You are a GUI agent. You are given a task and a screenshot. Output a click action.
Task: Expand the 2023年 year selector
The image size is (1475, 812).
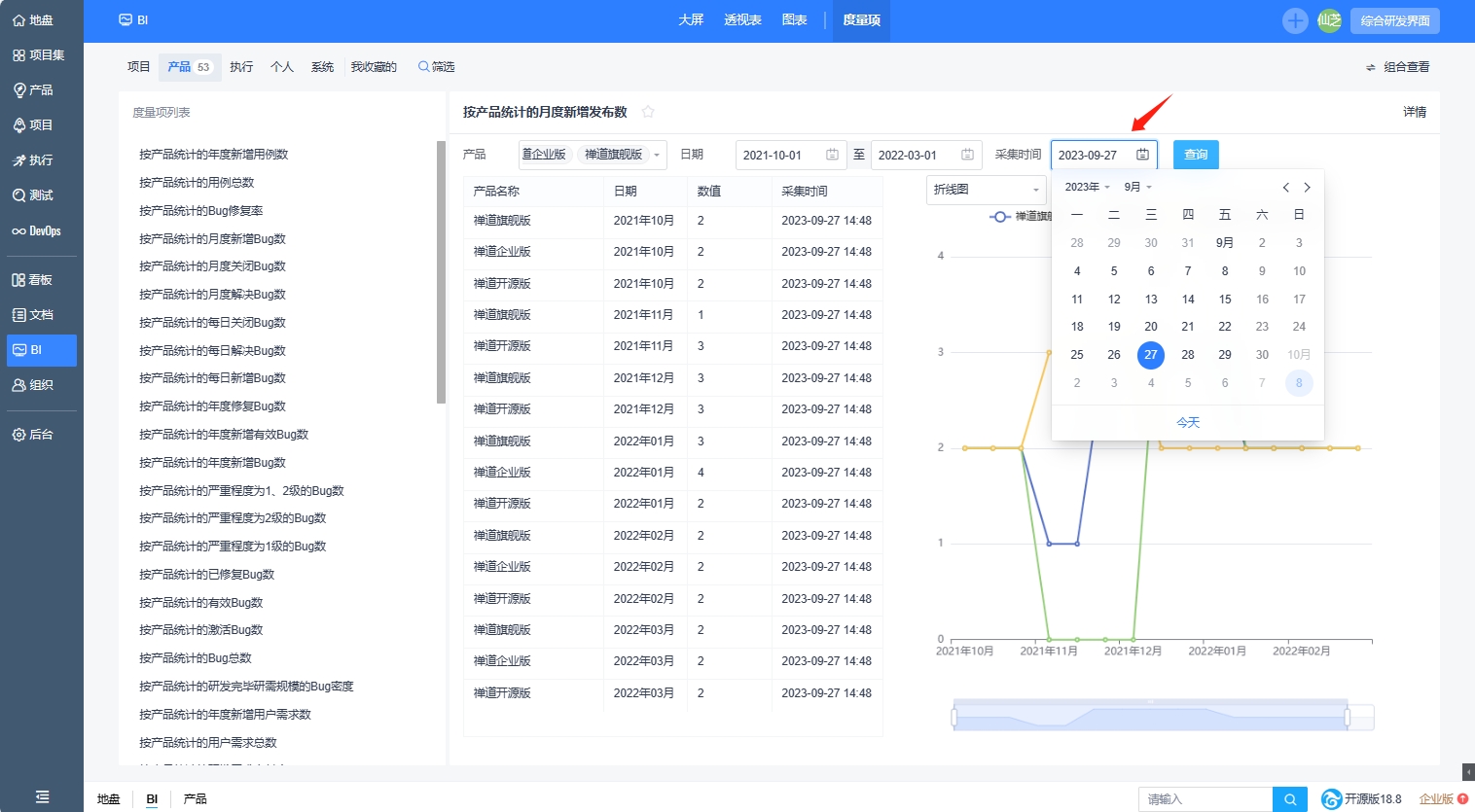[1087, 187]
